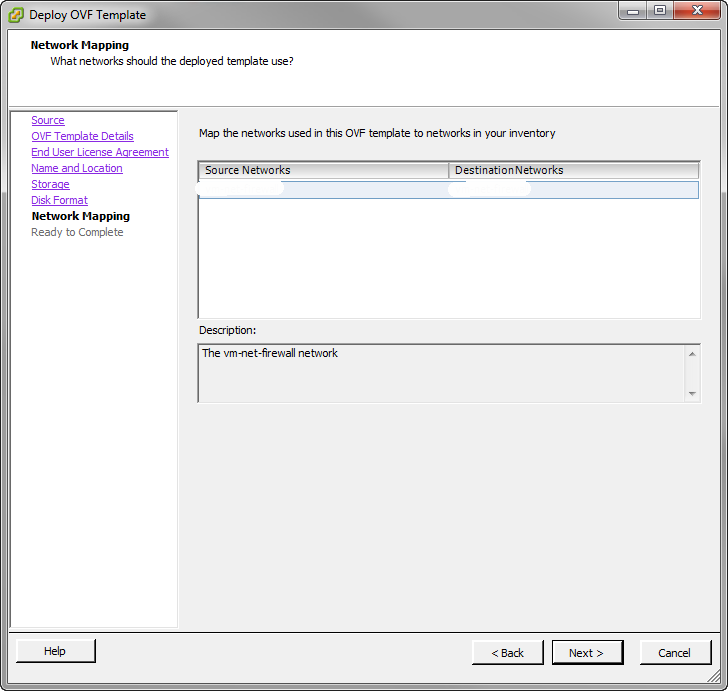The width and height of the screenshot is (728, 691).
Task: Sort by Source Networks column header
Action: tap(323, 170)
